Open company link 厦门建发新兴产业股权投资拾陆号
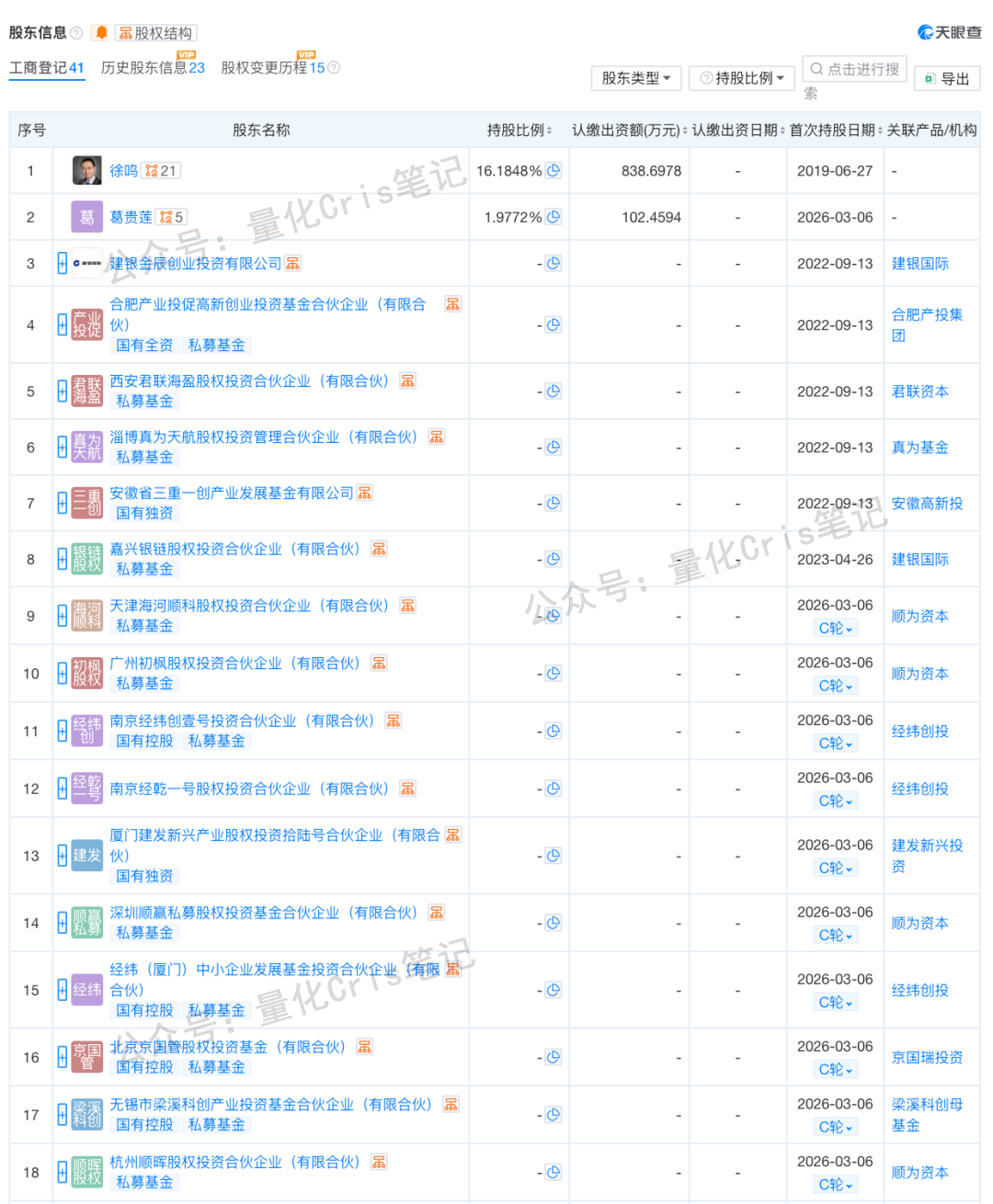 pyautogui.click(x=275, y=846)
